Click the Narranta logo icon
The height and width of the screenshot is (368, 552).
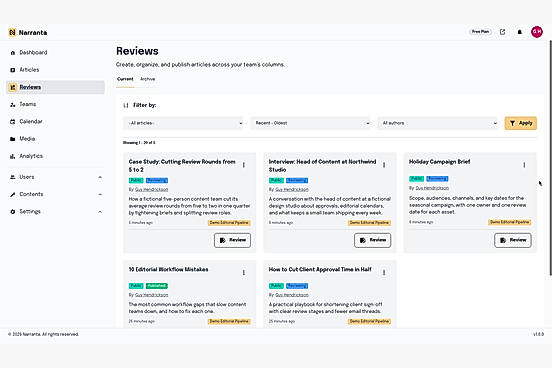[x=12, y=32]
